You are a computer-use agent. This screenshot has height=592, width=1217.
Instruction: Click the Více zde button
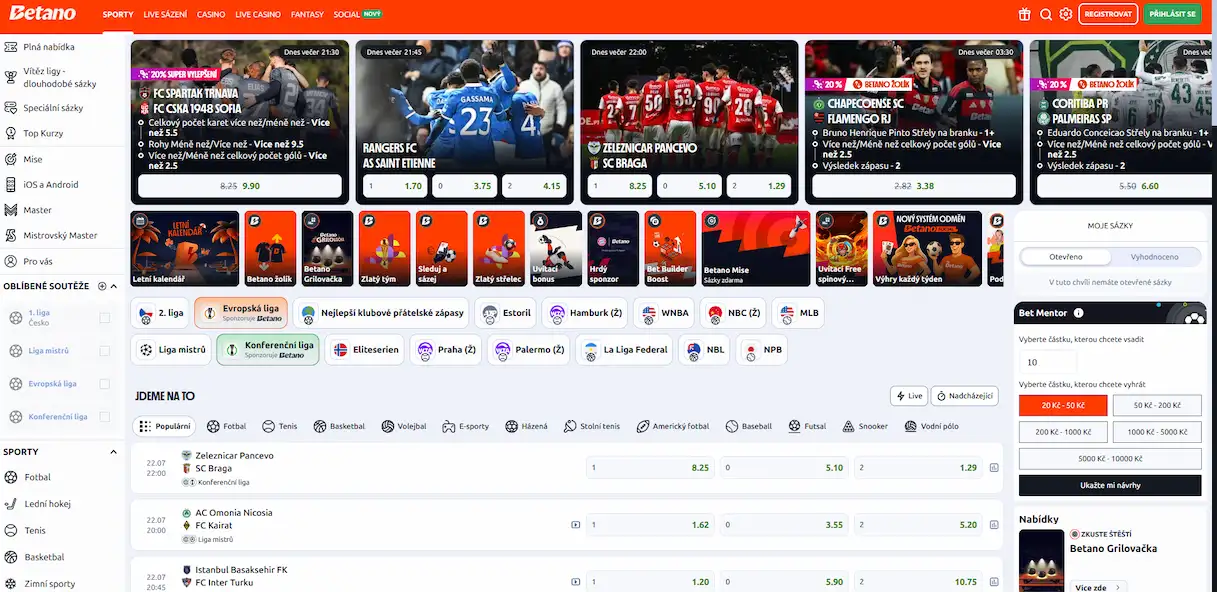tap(1098, 587)
